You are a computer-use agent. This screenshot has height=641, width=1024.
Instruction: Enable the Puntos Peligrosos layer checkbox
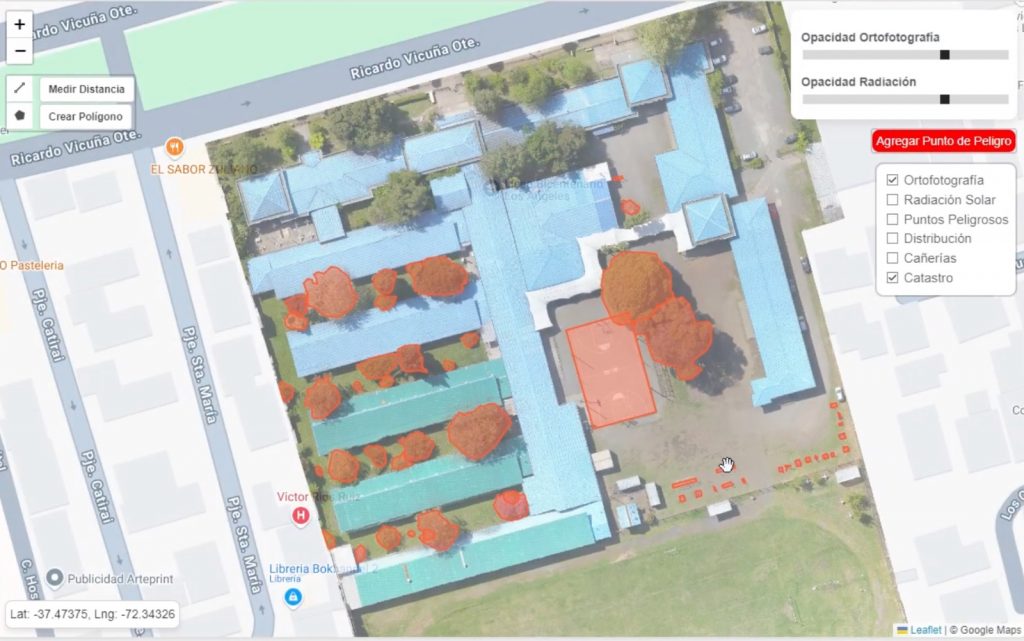(893, 219)
